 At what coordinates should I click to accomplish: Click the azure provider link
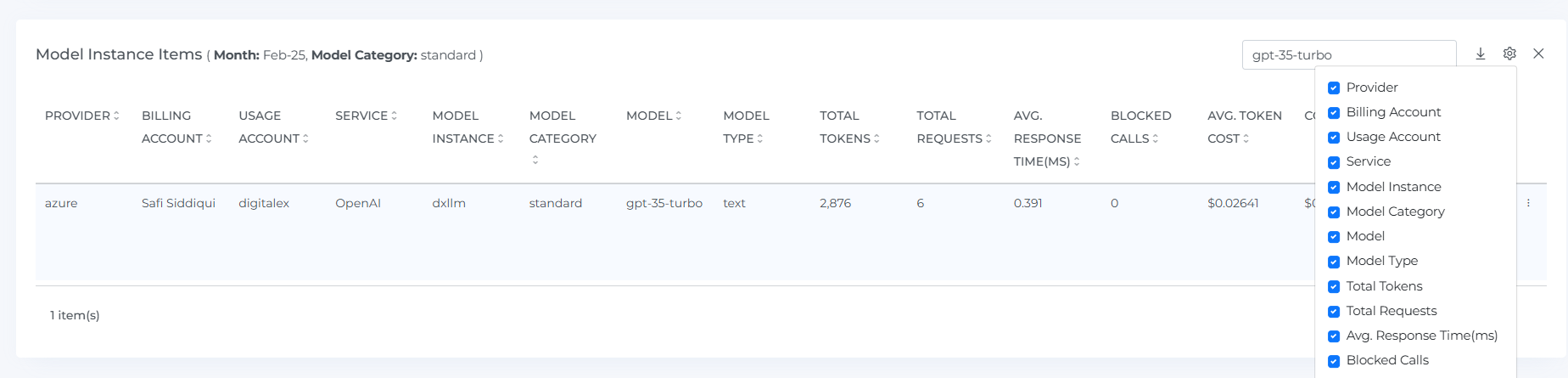click(61, 203)
